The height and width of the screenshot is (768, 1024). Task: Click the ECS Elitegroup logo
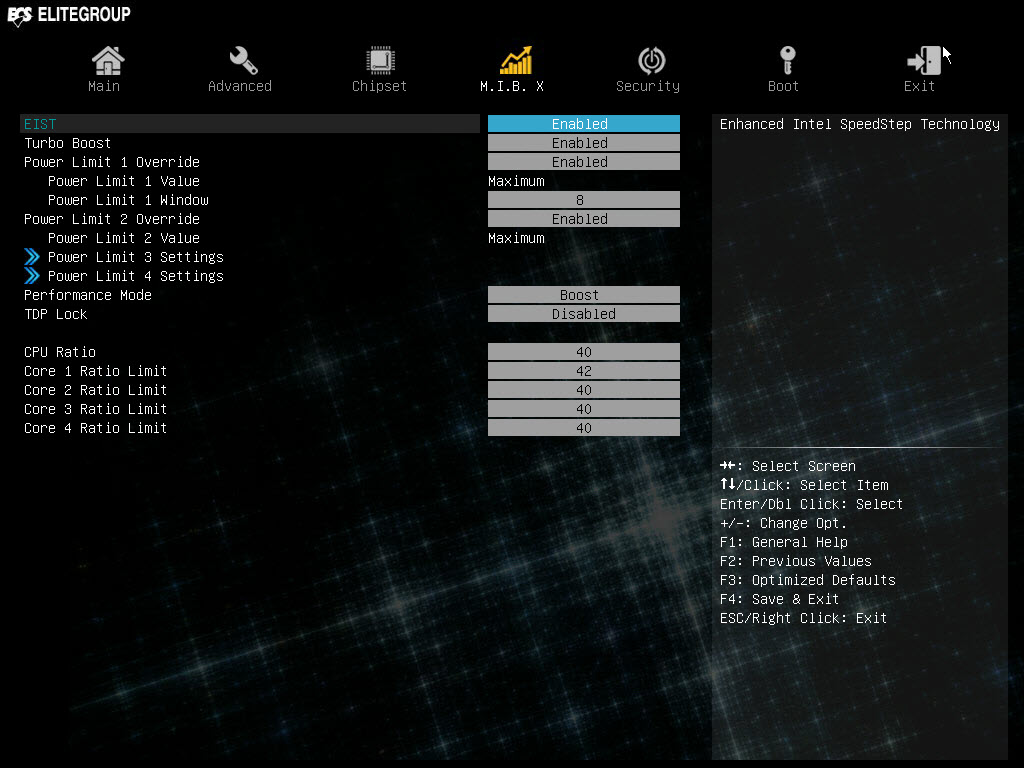pyautogui.click(x=69, y=14)
